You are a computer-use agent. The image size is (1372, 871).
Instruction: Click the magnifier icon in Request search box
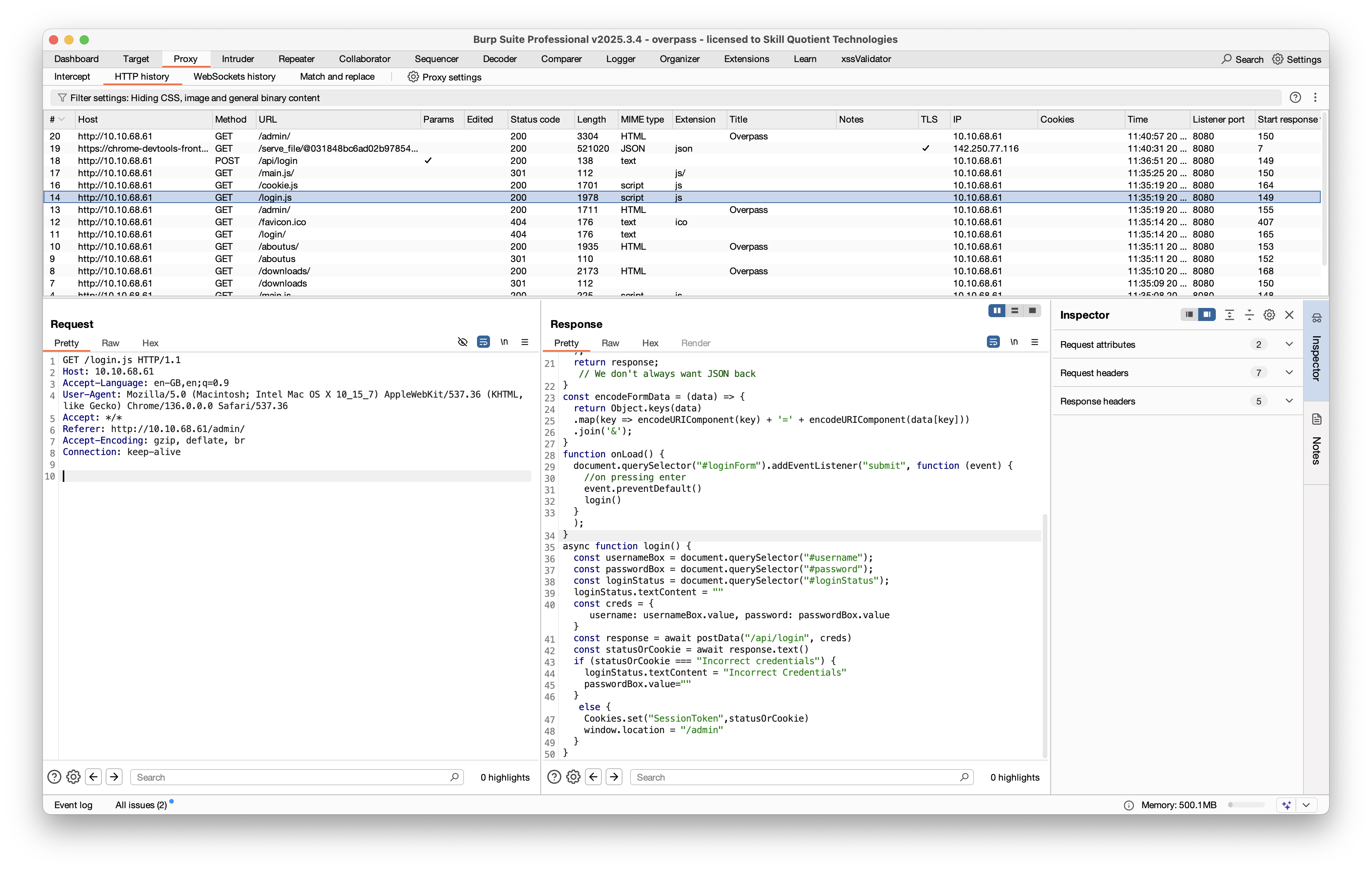coord(454,777)
